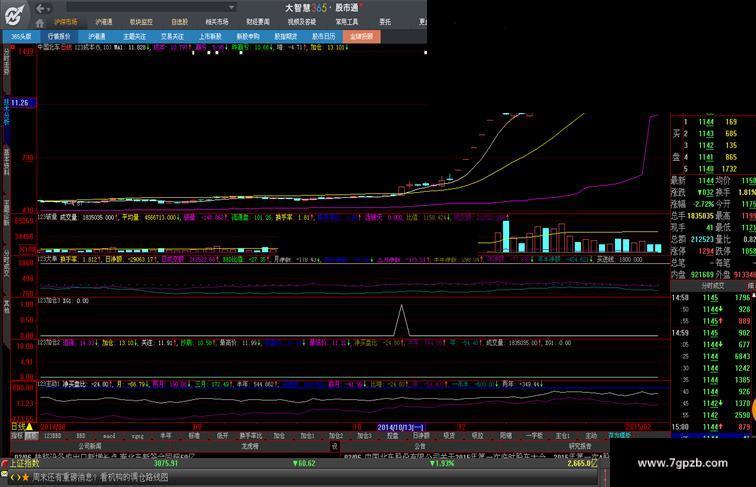Switch to the 行情报价 tab
Image resolution: width=756 pixels, height=487 pixels.
(x=59, y=37)
